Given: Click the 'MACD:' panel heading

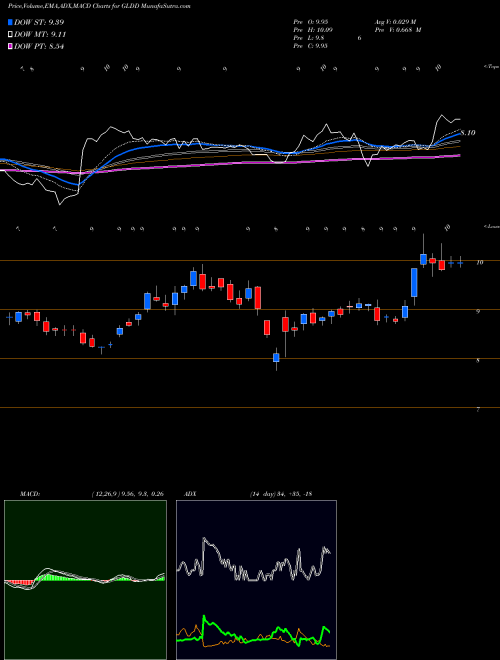Looking at the screenshot, I should (x=29, y=494).
